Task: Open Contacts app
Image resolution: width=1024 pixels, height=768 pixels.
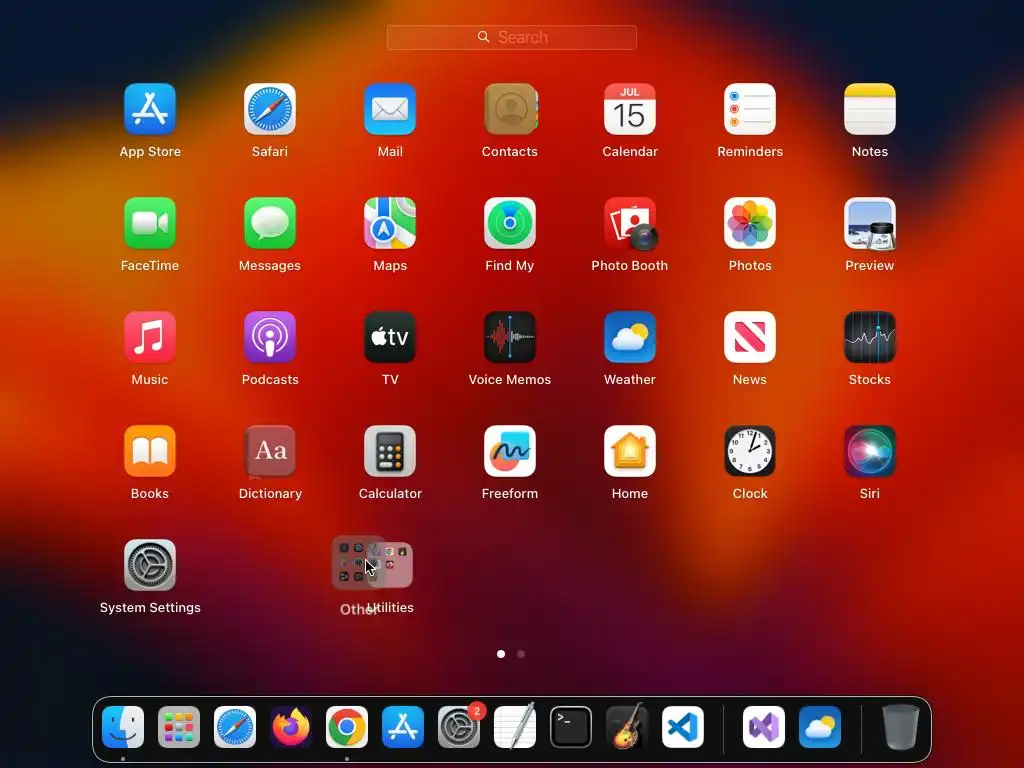Action: (510, 109)
